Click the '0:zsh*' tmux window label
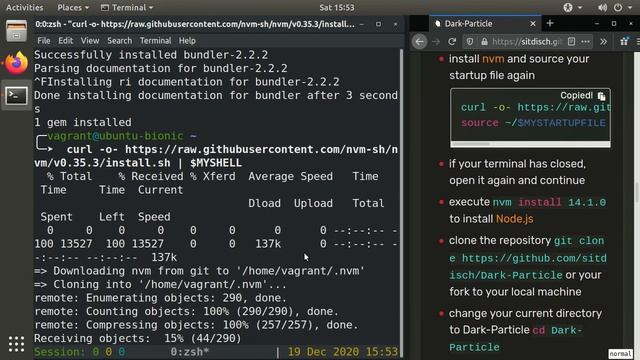 click(189, 352)
